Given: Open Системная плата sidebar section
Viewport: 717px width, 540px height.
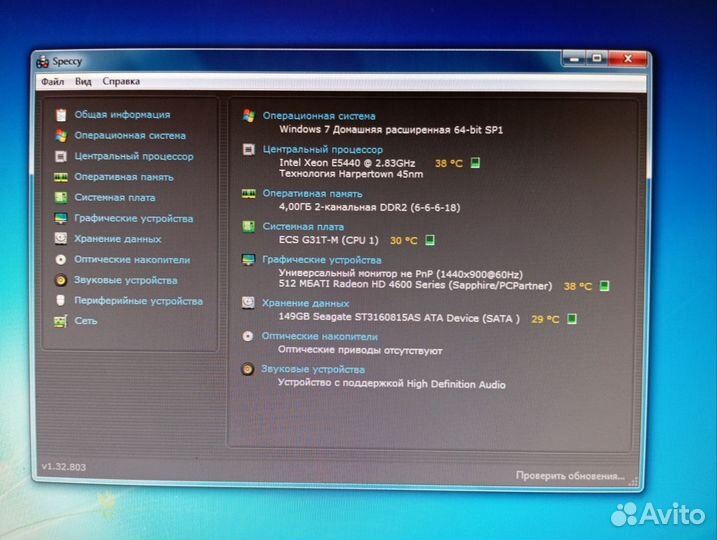Looking at the screenshot, I should tap(115, 198).
